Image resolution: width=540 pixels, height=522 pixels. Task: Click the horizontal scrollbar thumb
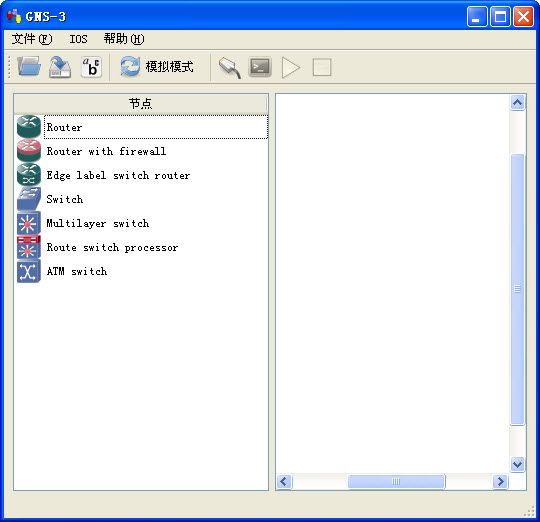[396, 481]
